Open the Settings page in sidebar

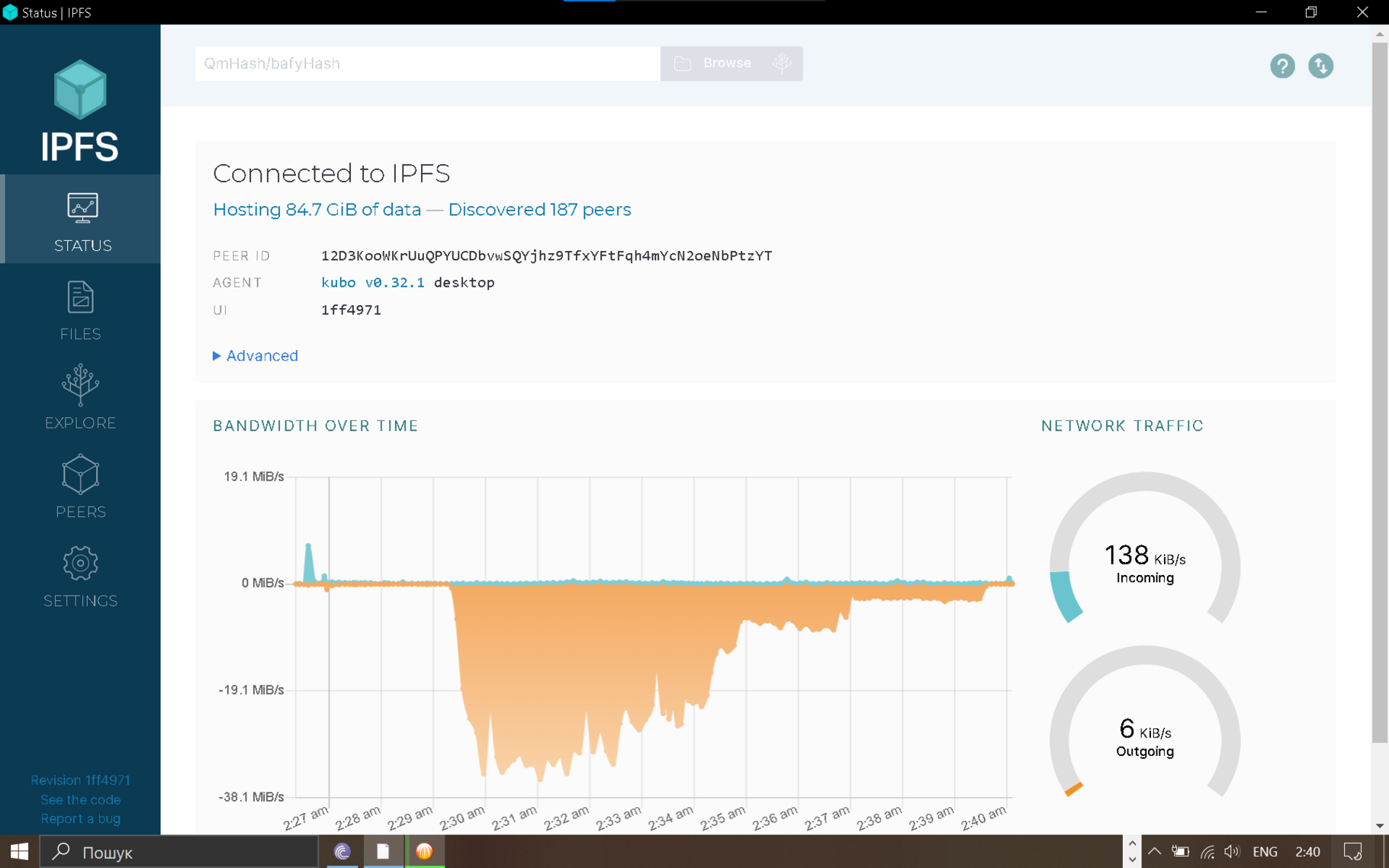tap(81, 576)
